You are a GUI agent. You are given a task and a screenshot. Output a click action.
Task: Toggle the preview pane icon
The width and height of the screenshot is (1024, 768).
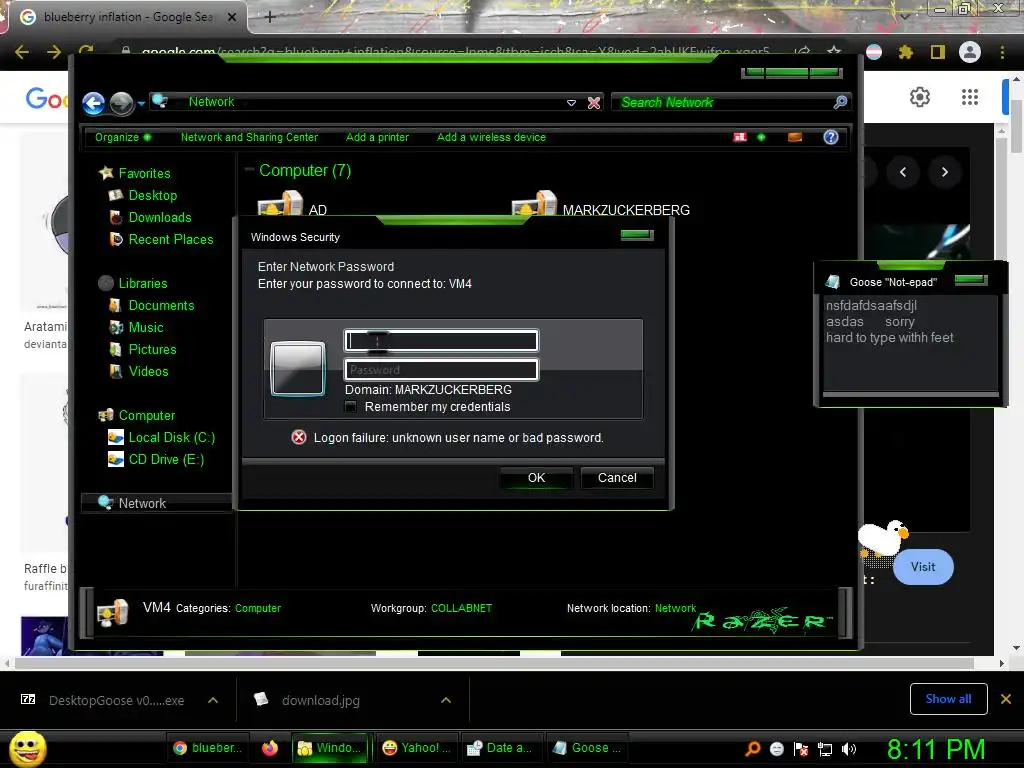coord(795,137)
